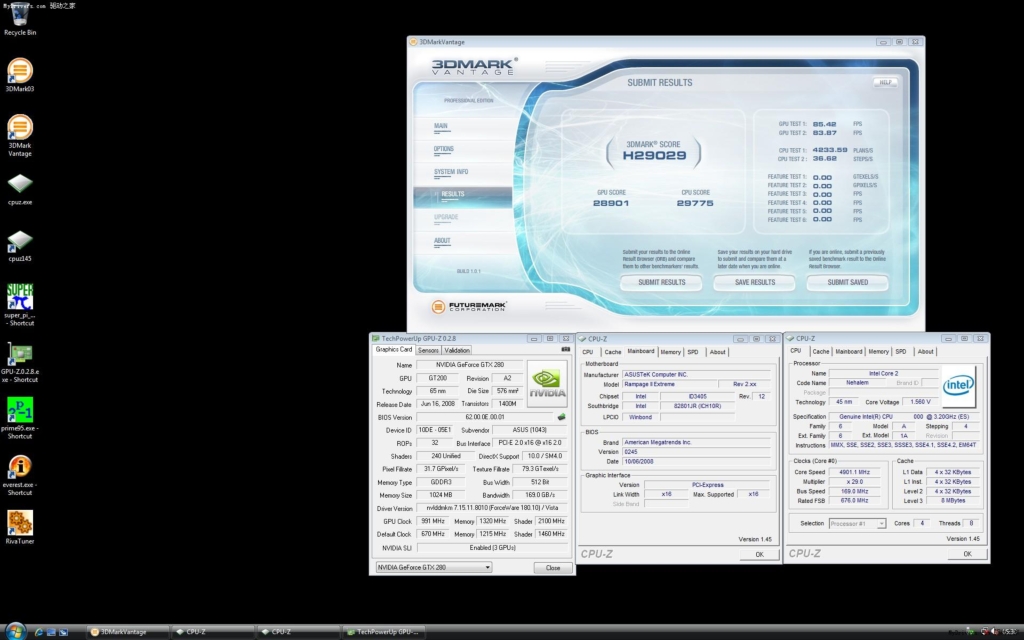The height and width of the screenshot is (640, 1024).
Task: Select the cpuz.exe desktop icon
Action: coord(20,189)
